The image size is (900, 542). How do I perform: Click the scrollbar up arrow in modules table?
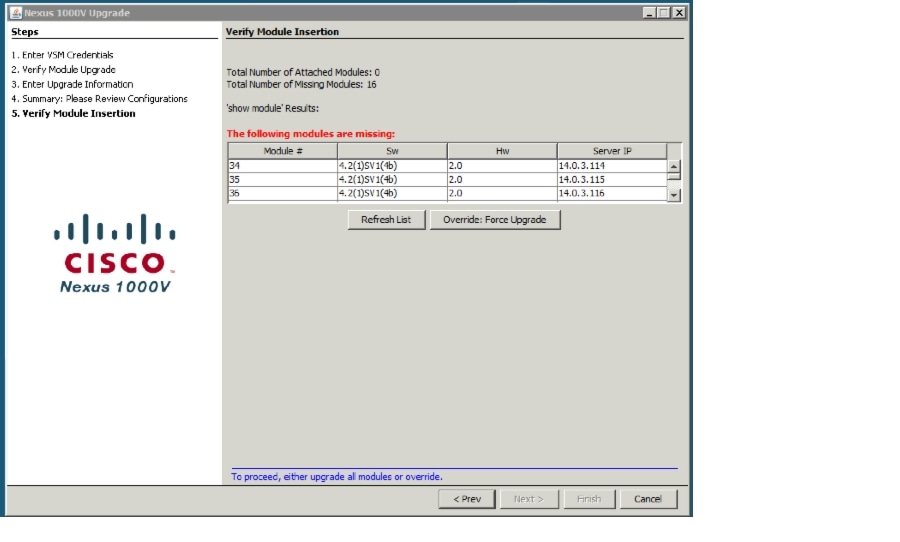[x=674, y=167]
